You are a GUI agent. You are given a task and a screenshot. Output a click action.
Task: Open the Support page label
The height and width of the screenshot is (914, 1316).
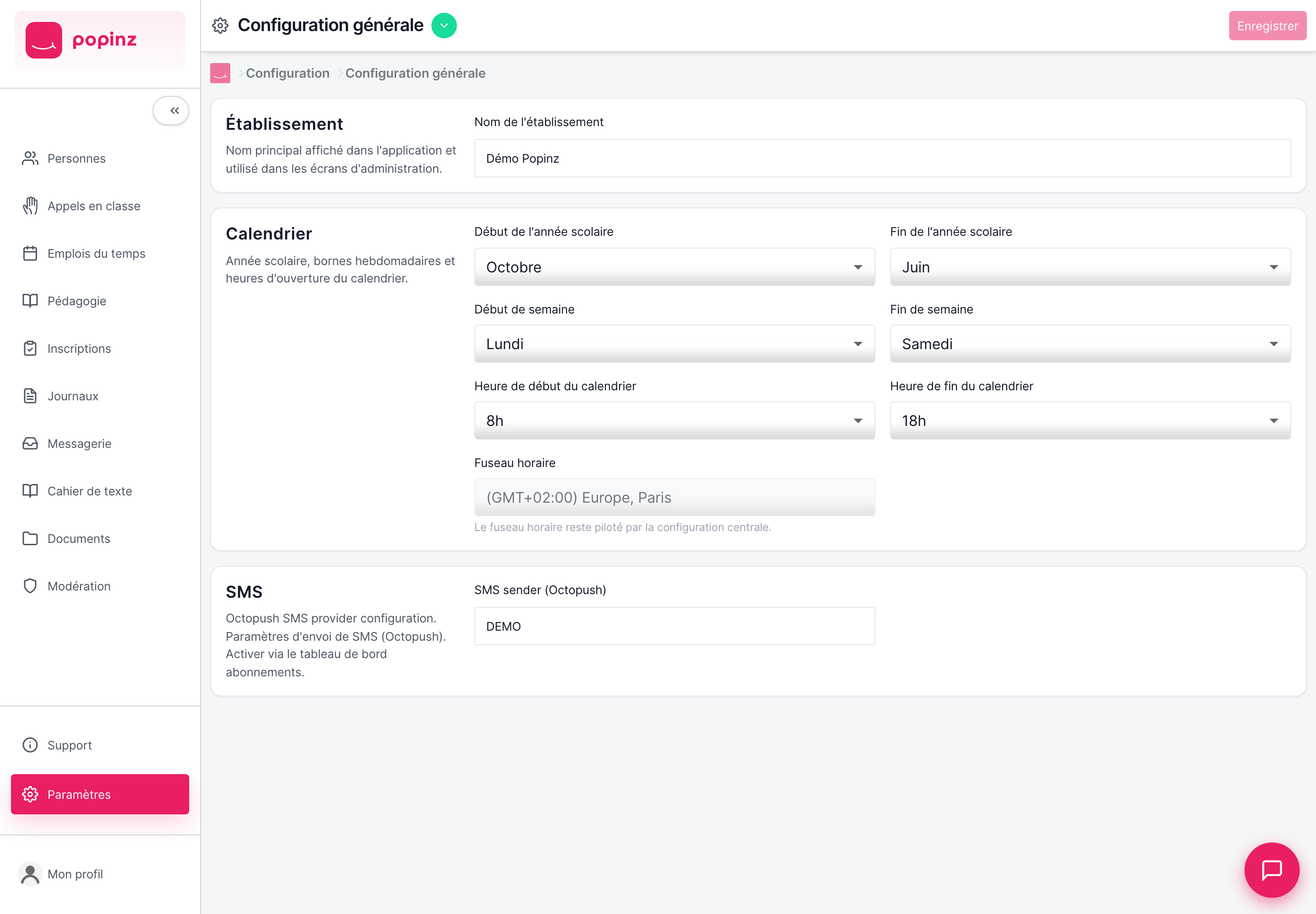69,745
